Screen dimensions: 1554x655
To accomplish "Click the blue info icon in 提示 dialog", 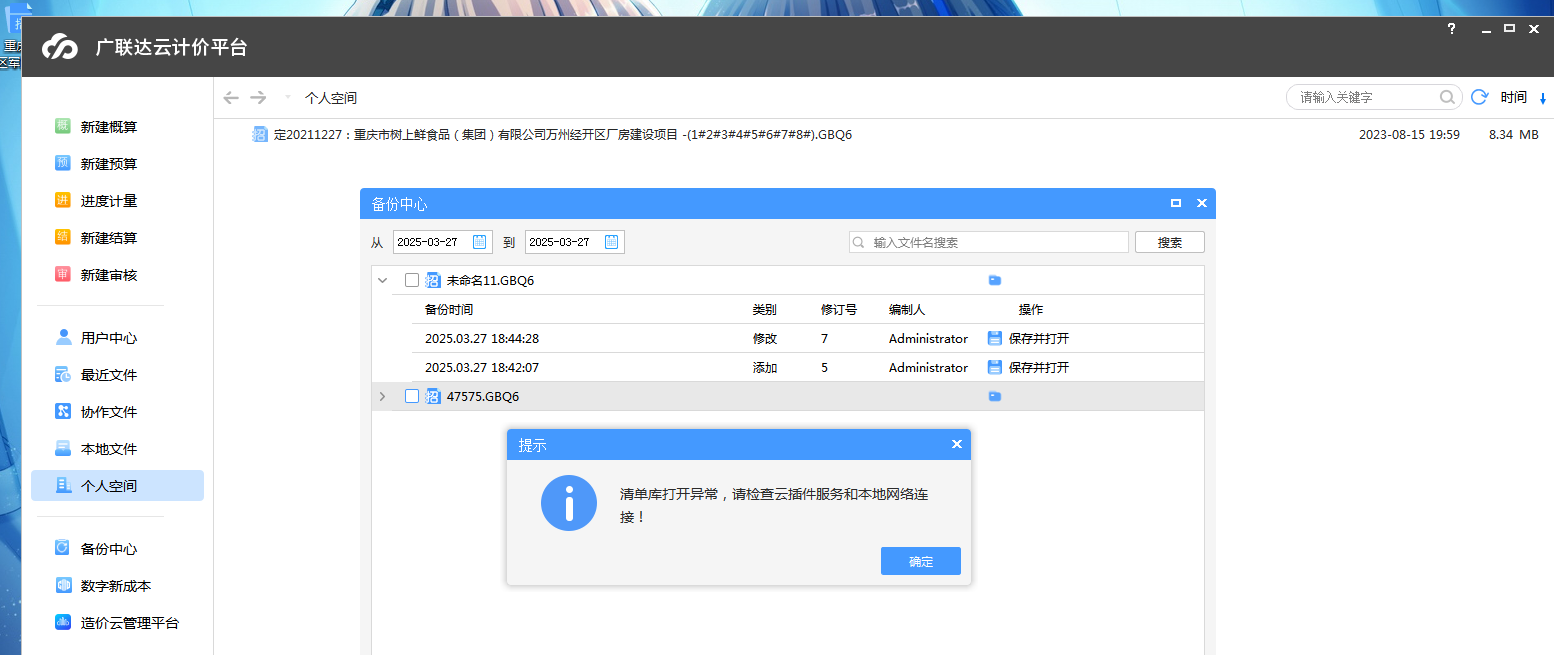I will pyautogui.click(x=569, y=503).
